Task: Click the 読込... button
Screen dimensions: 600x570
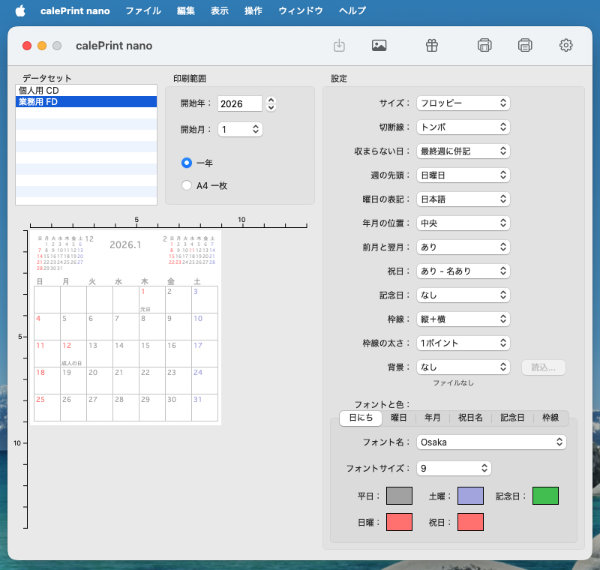Action: pos(543,367)
